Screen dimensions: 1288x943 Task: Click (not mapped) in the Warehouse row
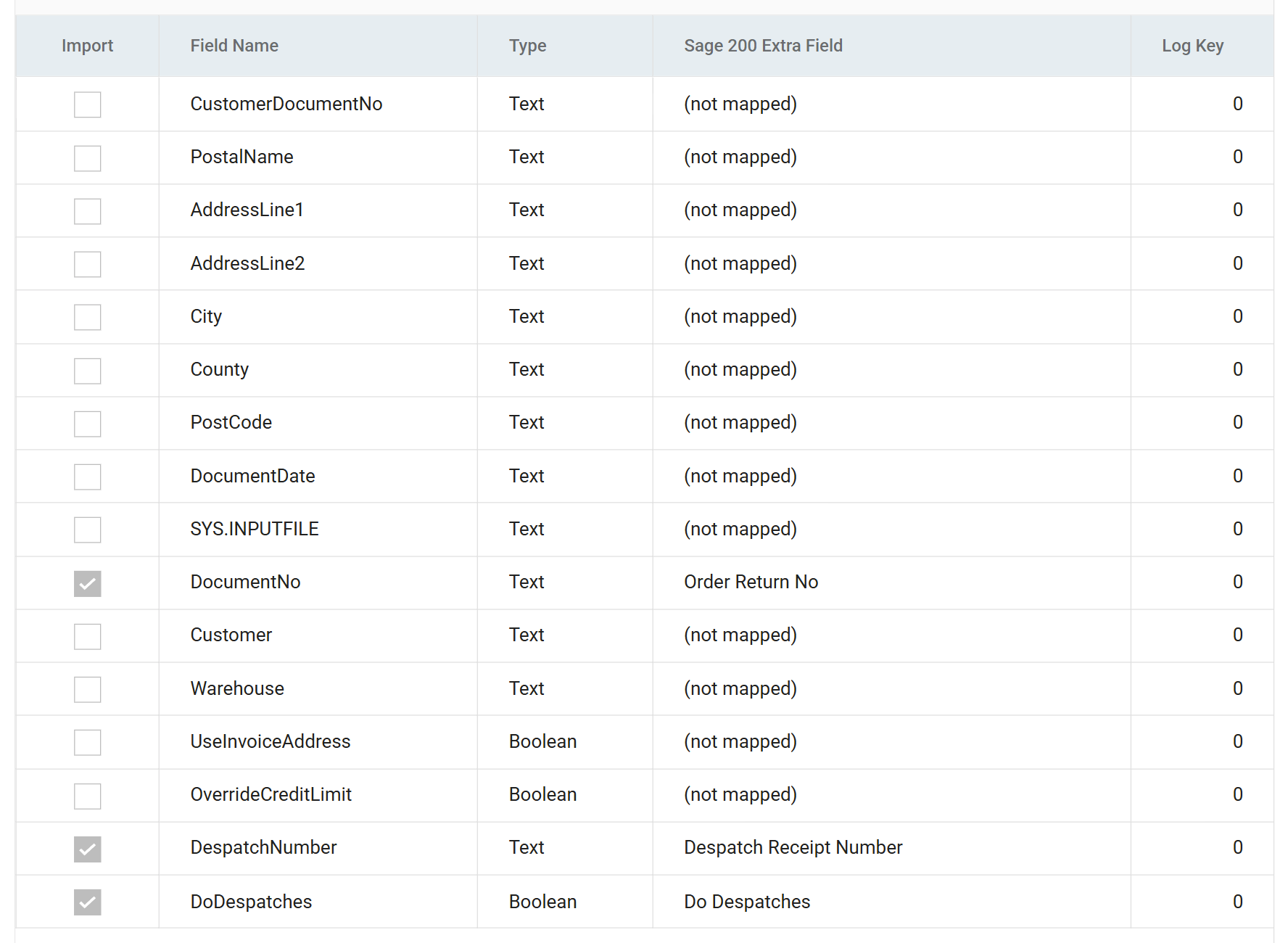740,688
